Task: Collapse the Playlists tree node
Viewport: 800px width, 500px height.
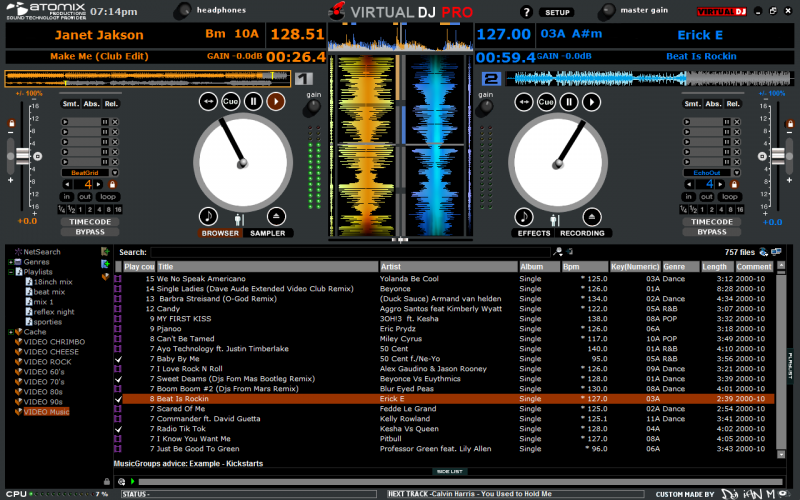Action: click(x=10, y=272)
